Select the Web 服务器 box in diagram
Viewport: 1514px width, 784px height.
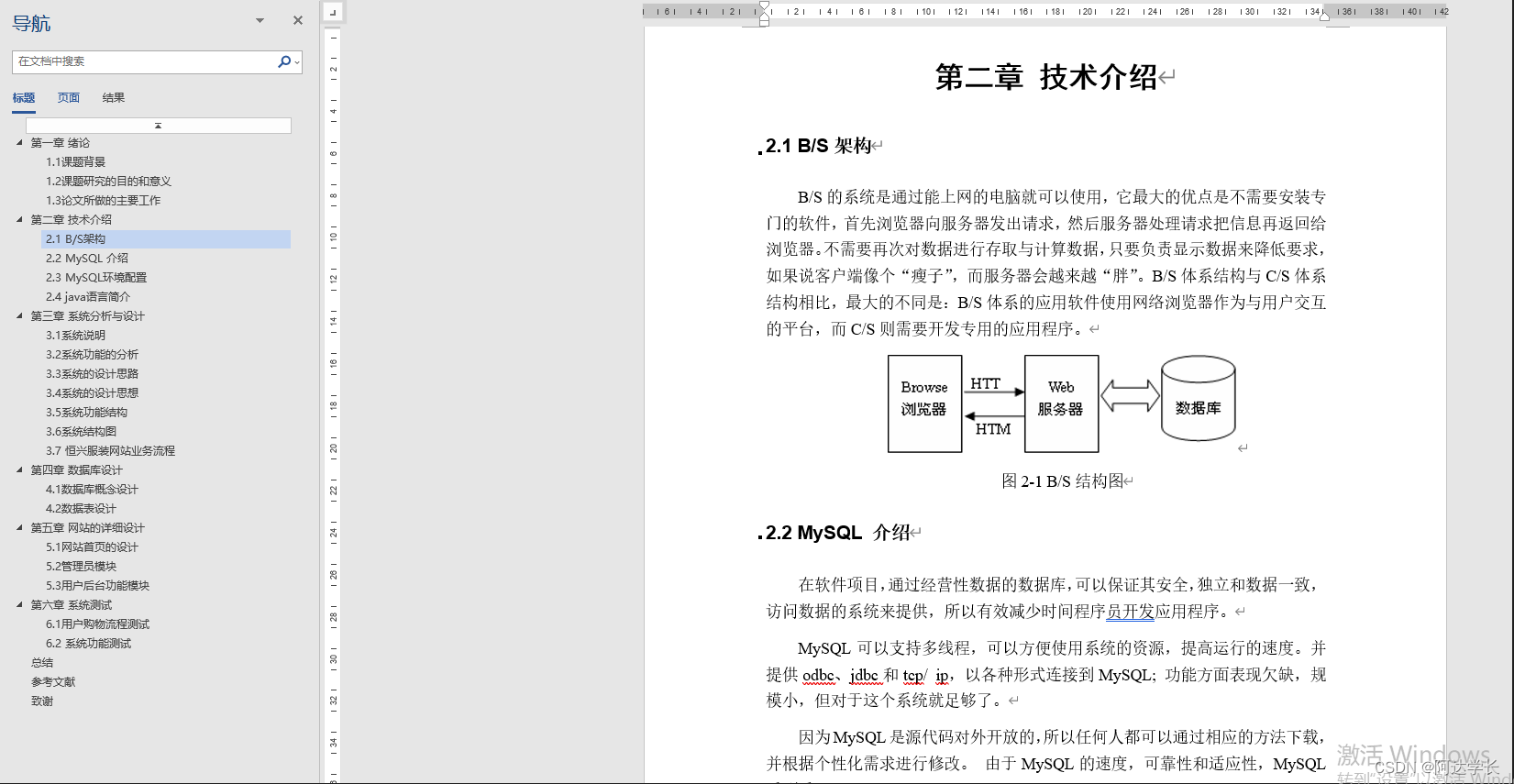pos(1061,403)
